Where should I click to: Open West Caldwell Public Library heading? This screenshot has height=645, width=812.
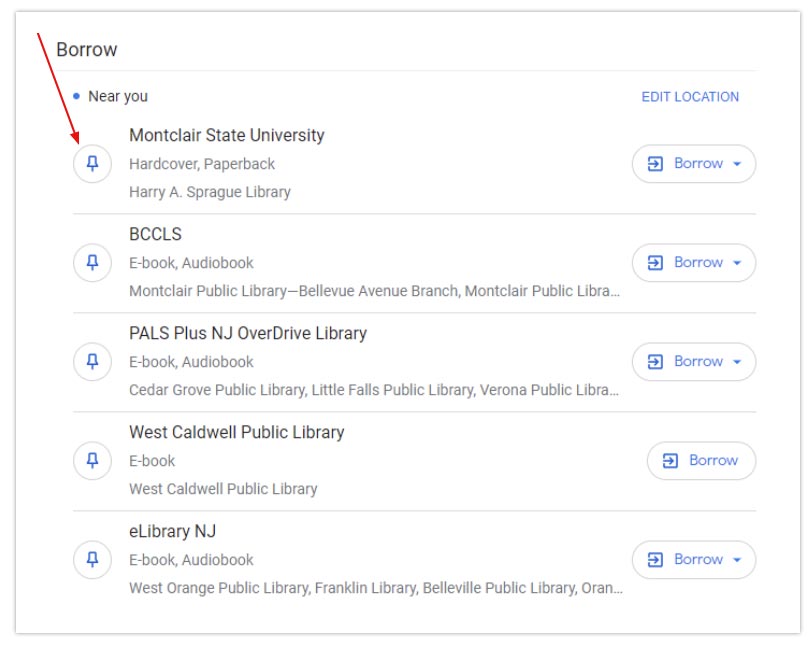coord(236,432)
